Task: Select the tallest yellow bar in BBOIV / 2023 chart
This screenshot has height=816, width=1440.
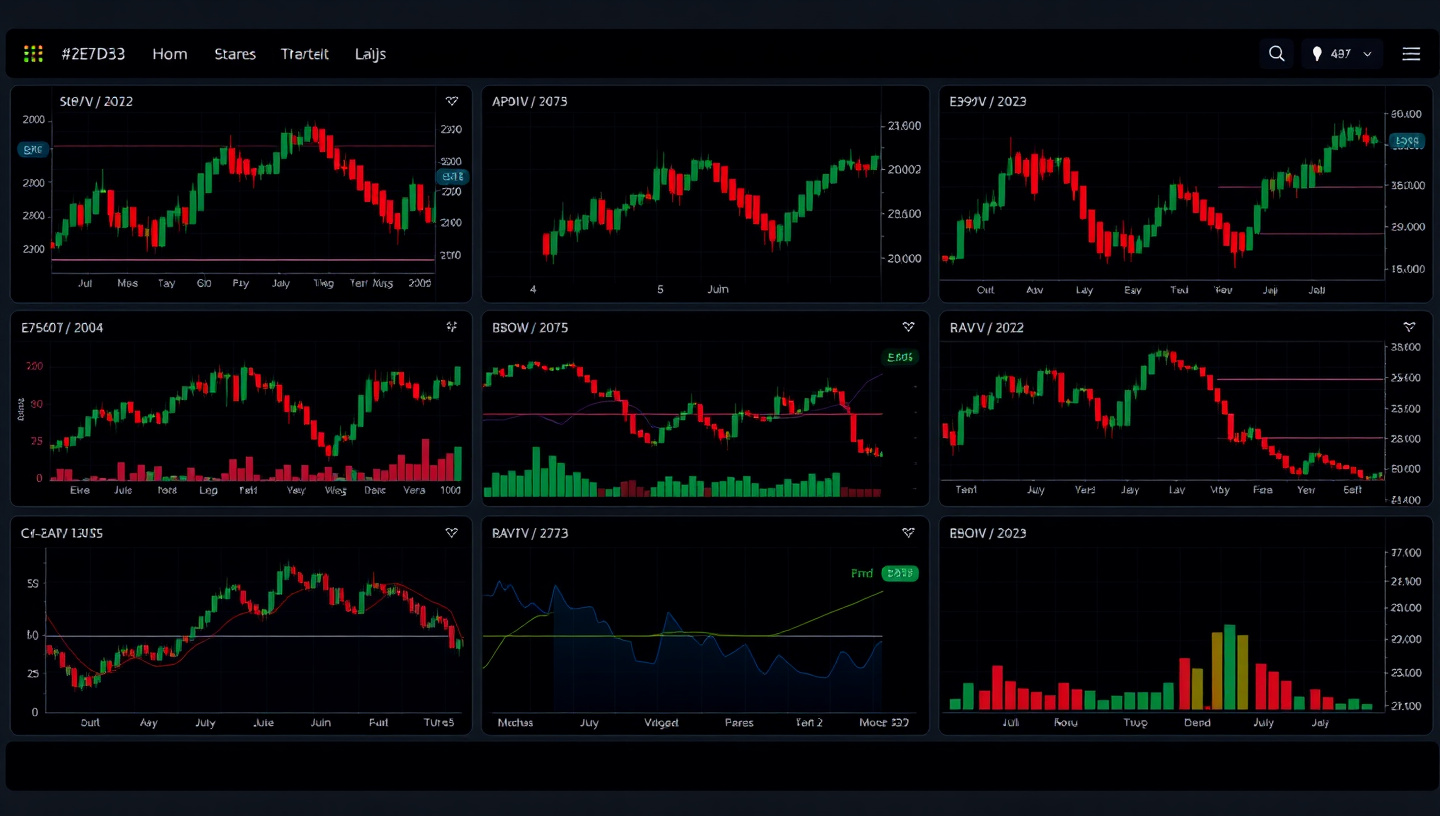Action: tap(1230, 667)
